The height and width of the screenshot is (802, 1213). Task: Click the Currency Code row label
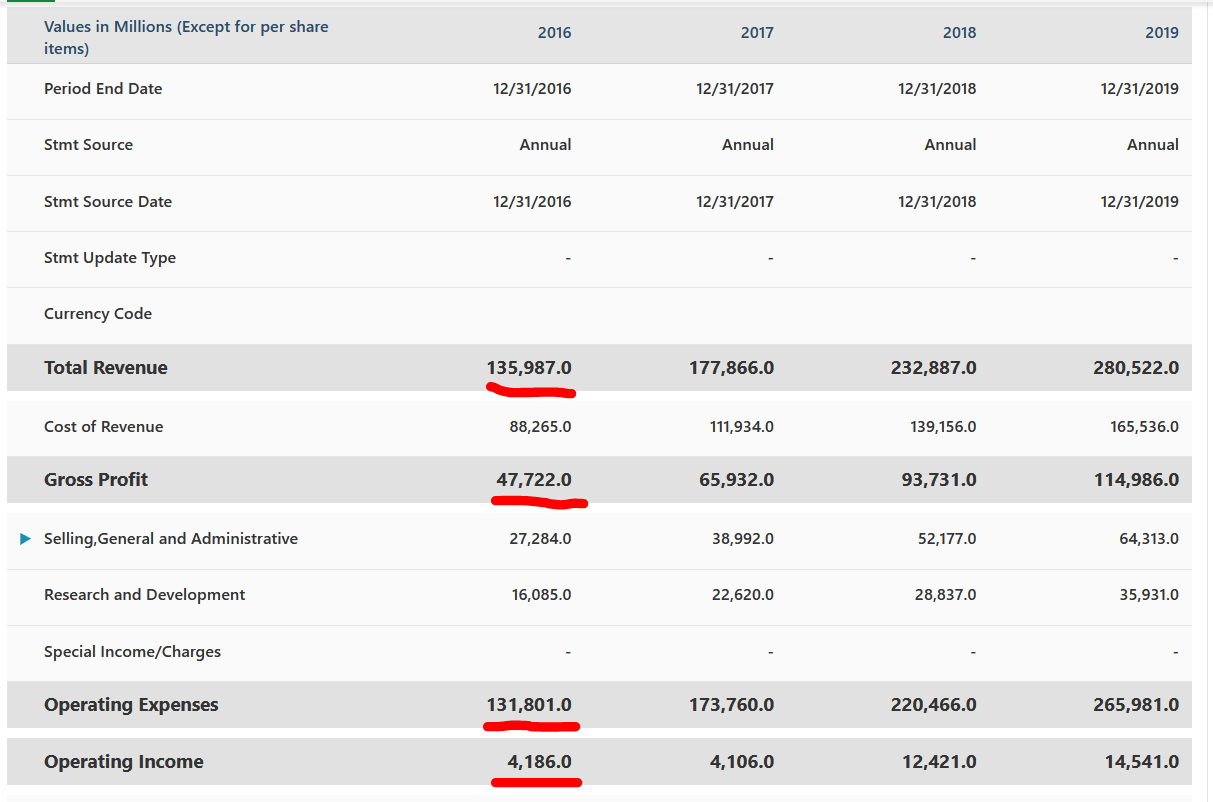point(97,313)
